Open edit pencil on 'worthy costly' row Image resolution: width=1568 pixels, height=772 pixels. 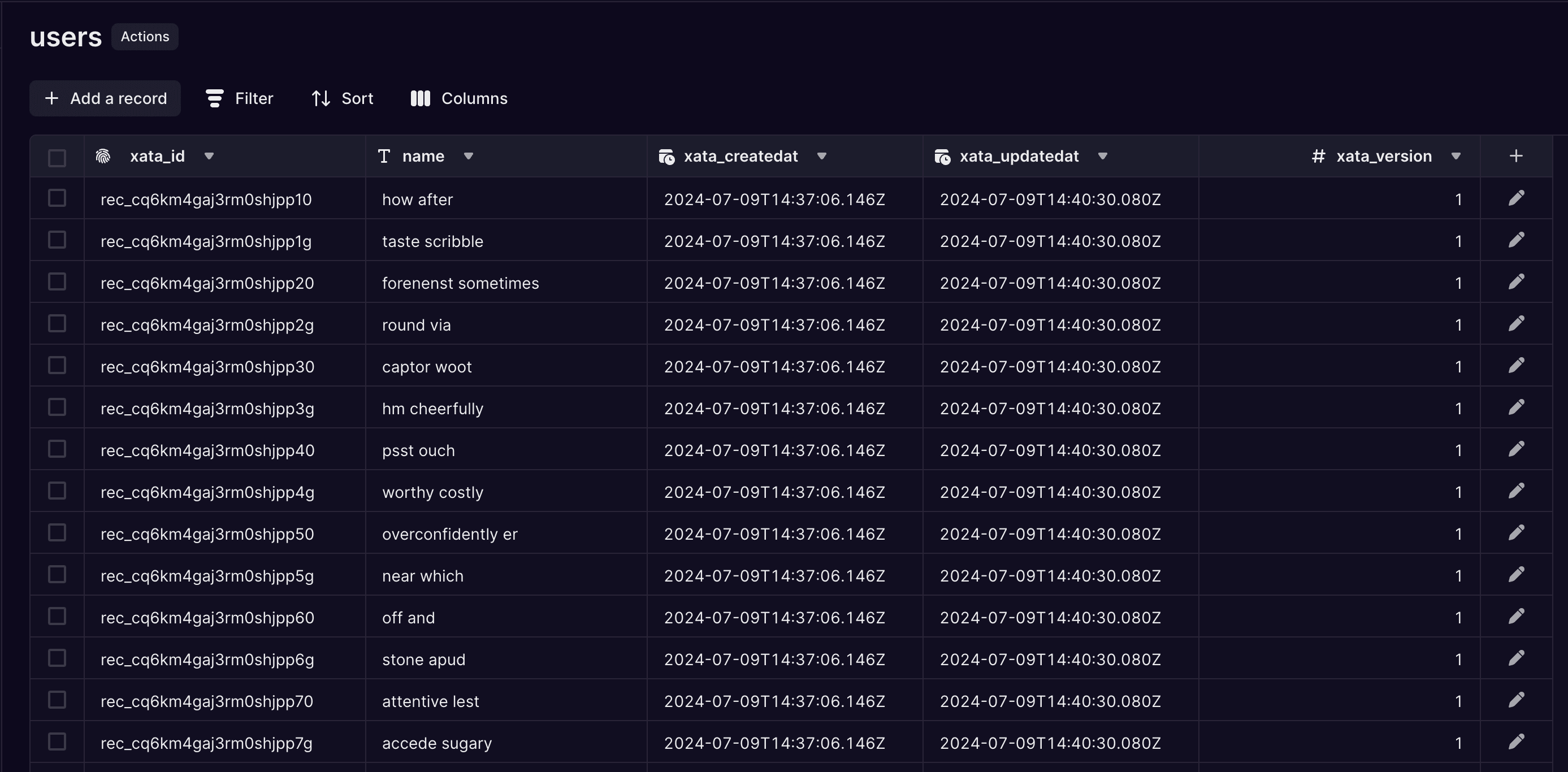(x=1515, y=491)
